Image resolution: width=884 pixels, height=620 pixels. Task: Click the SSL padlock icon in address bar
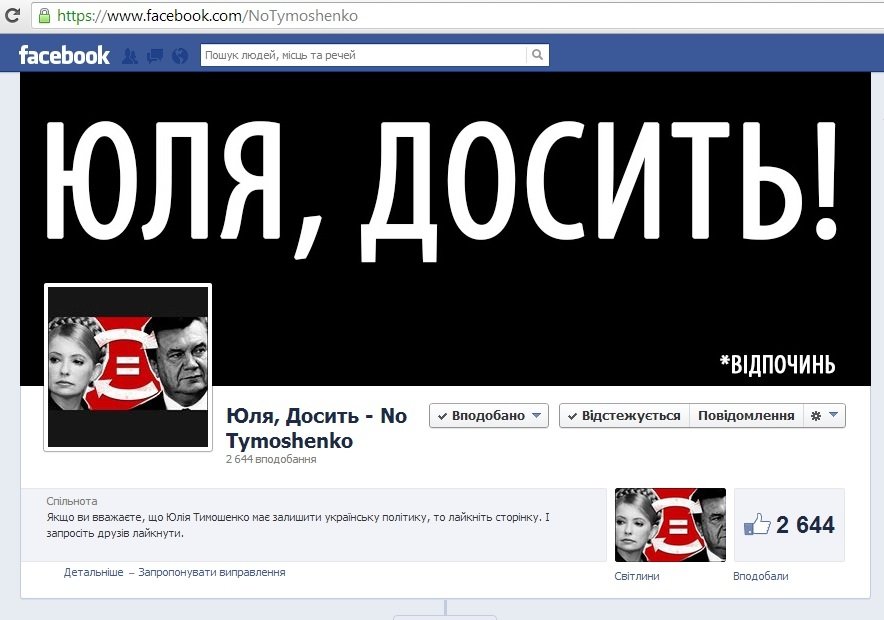coord(43,16)
